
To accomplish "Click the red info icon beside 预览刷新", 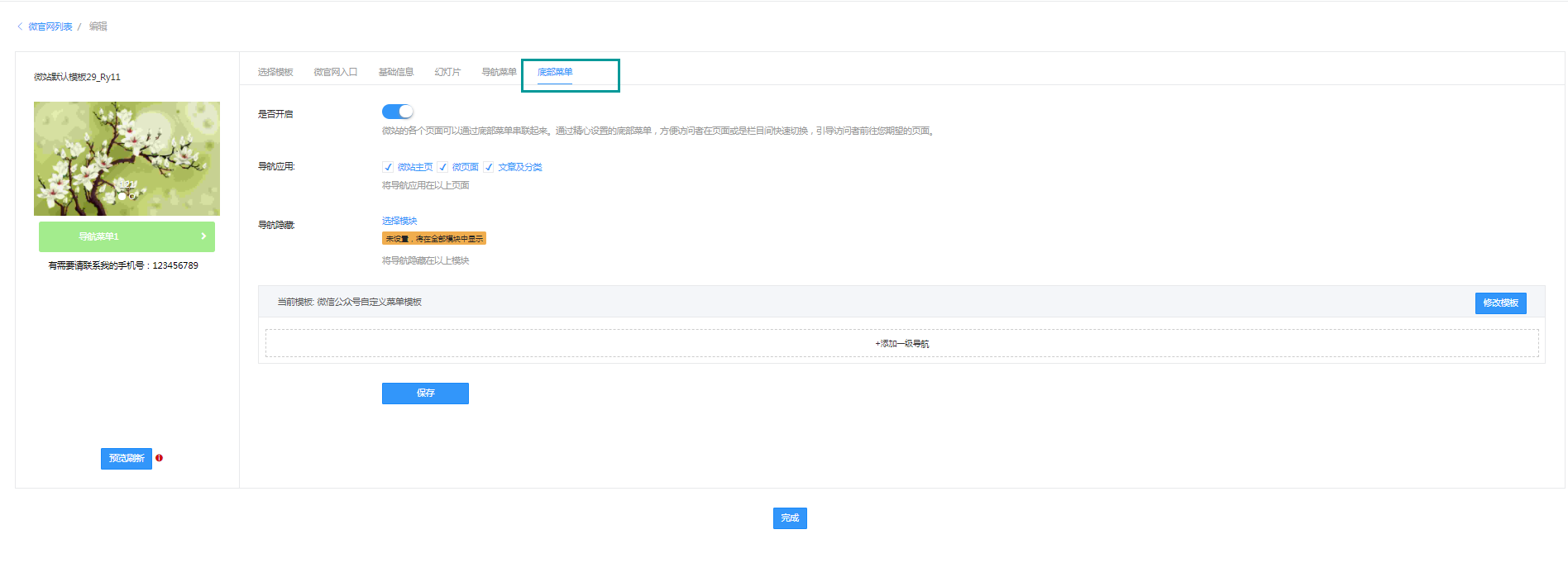I will pos(159,458).
